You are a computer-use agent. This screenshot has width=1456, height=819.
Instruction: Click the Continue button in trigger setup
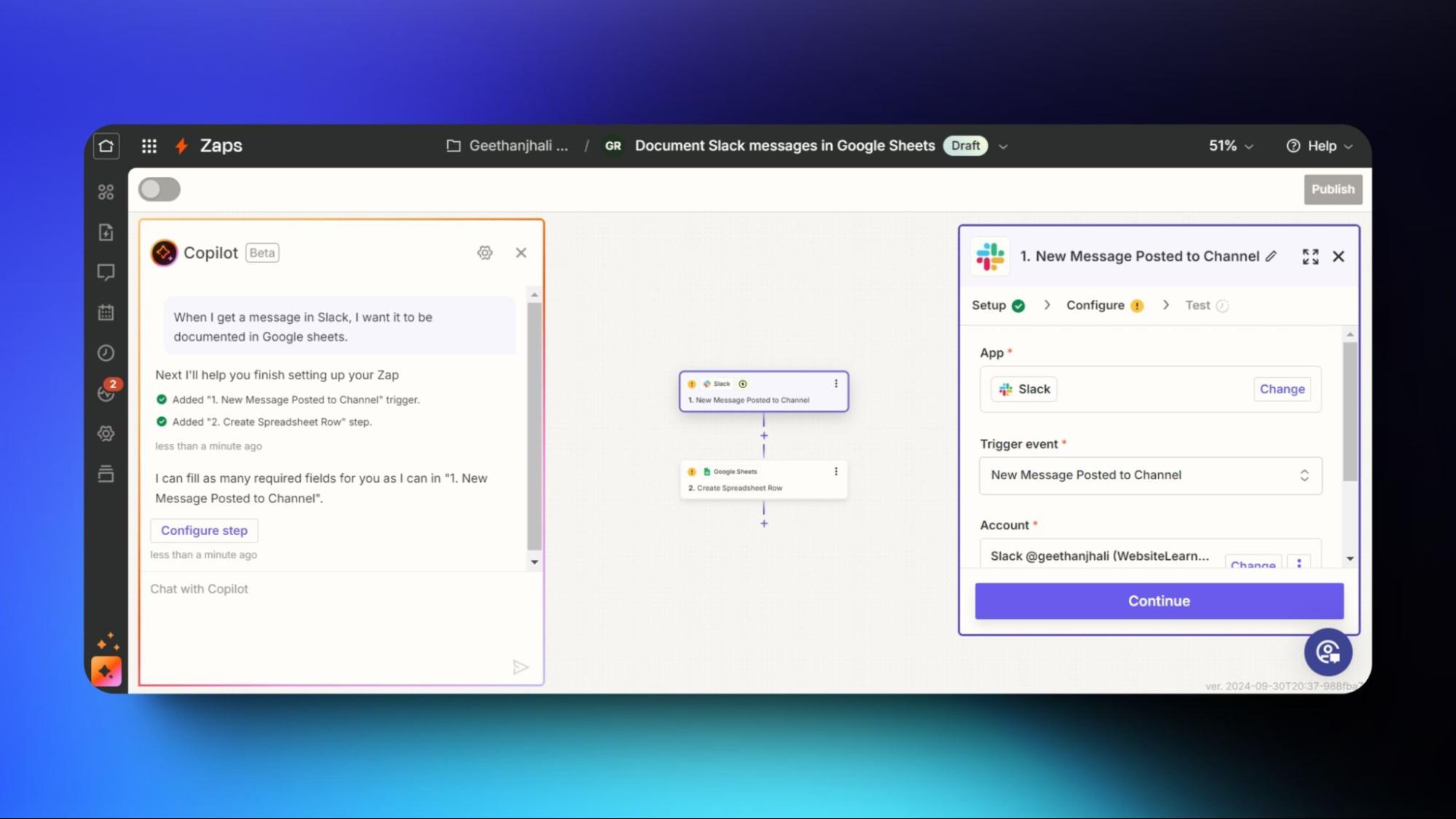coord(1158,600)
